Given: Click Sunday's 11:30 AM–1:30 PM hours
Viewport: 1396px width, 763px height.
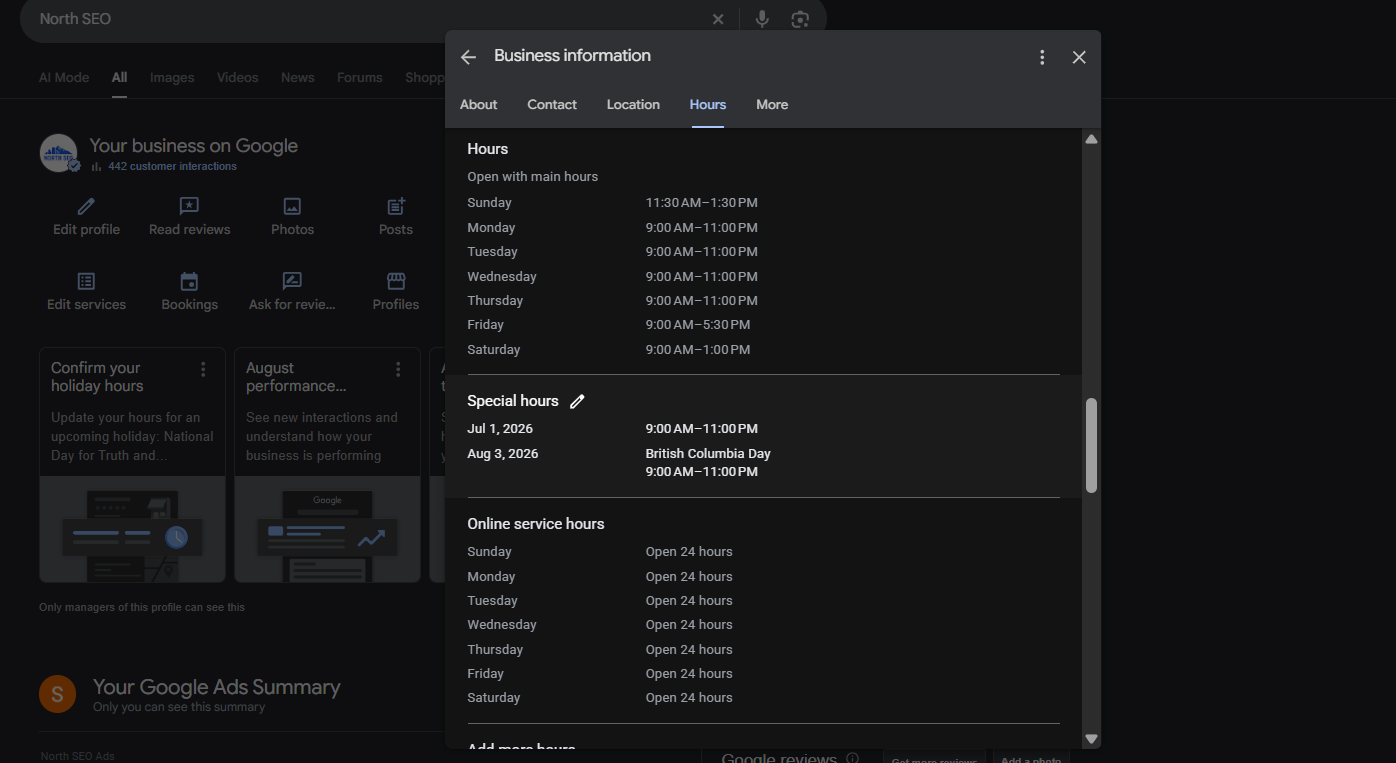Looking at the screenshot, I should [702, 203].
